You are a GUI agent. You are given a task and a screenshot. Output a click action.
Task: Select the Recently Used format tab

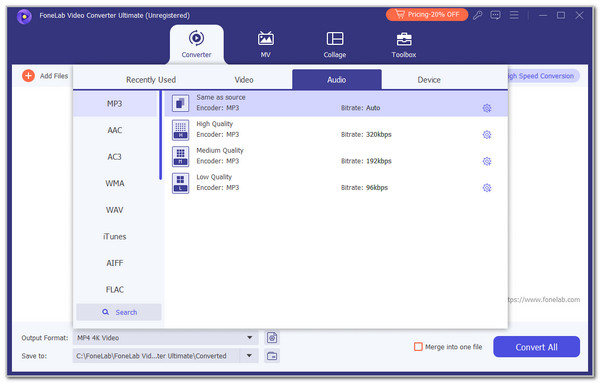[151, 80]
